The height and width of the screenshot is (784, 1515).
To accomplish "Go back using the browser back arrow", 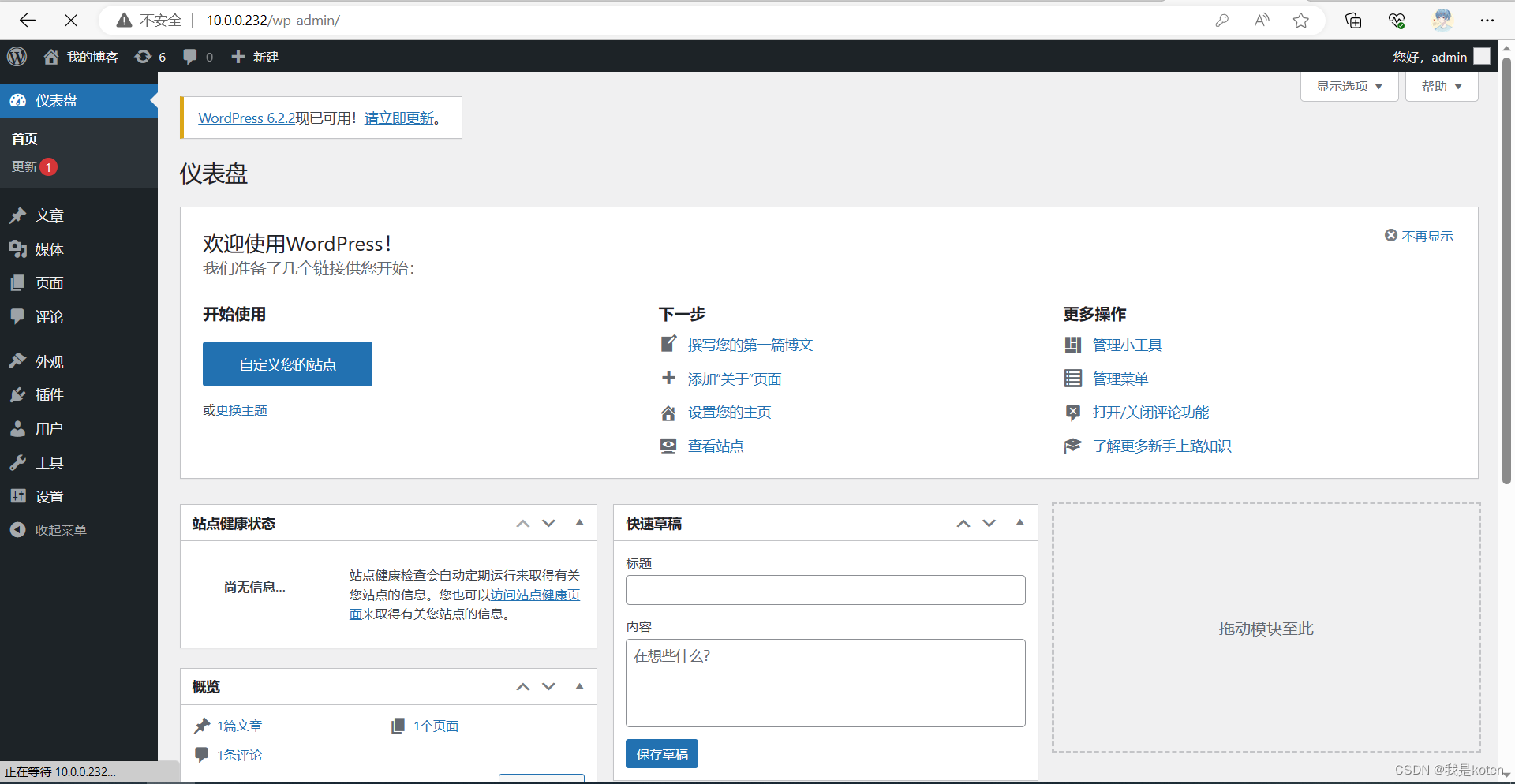I will (x=28, y=21).
